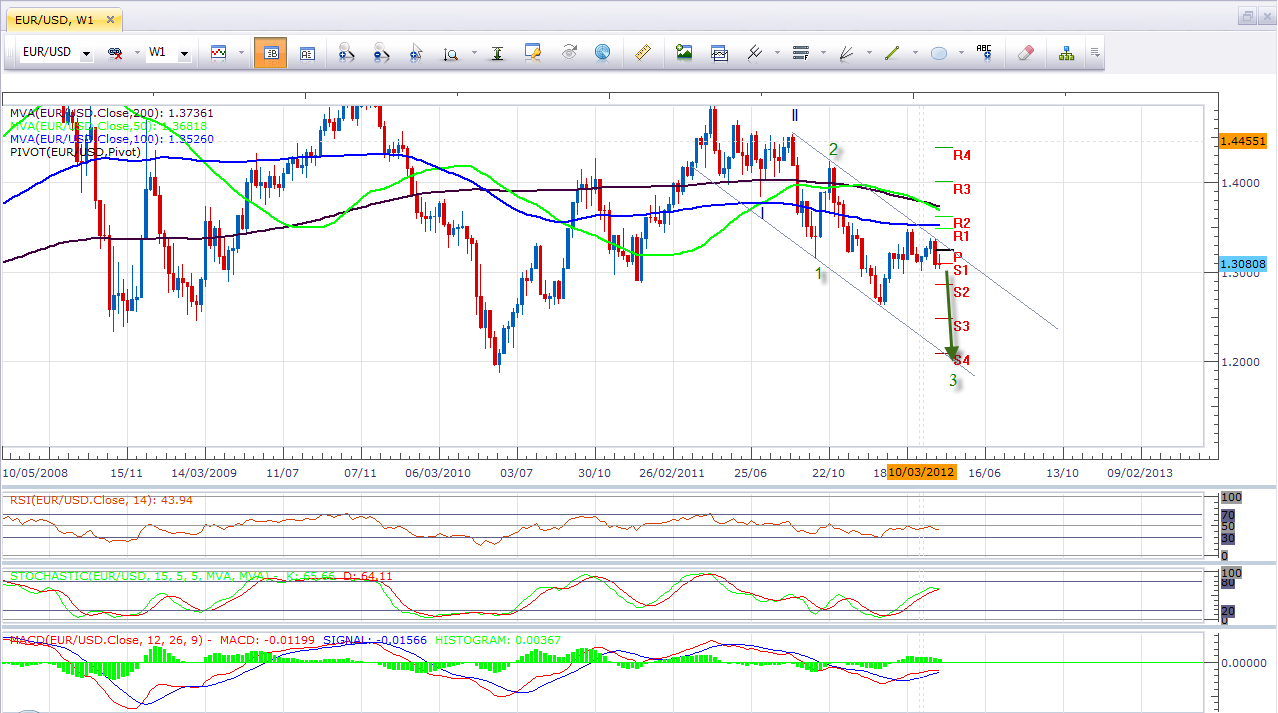This screenshot has height=713, width=1278.
Task: Toggle the highlighted orange data-label button
Action: [270, 53]
